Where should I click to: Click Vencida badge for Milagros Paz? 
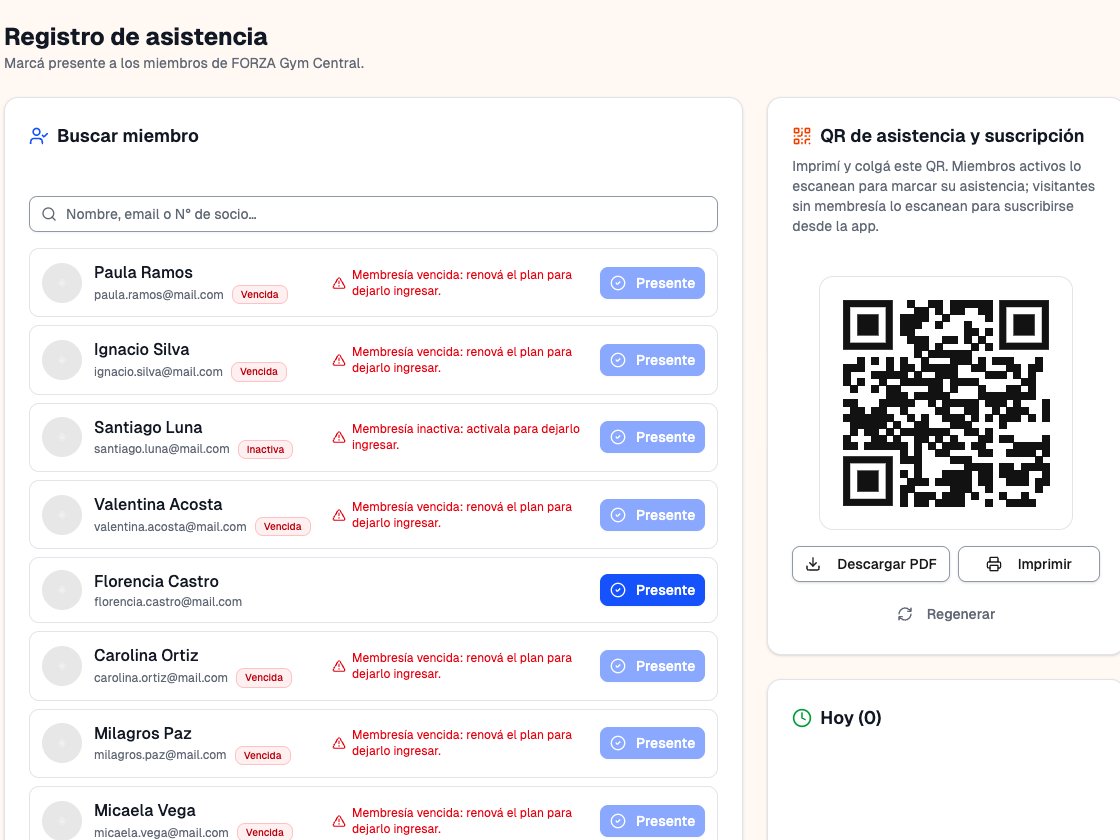tap(262, 755)
